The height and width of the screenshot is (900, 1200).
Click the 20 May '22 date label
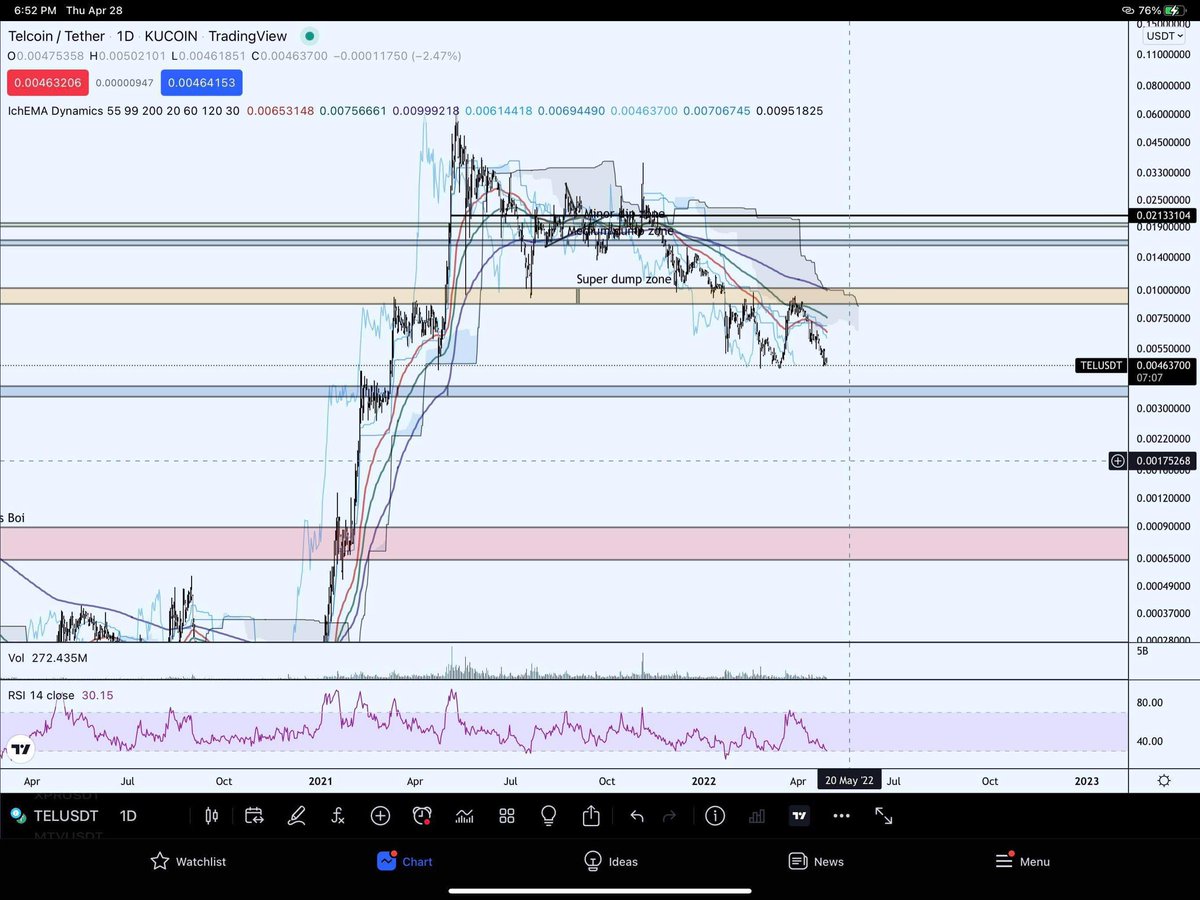coord(849,780)
